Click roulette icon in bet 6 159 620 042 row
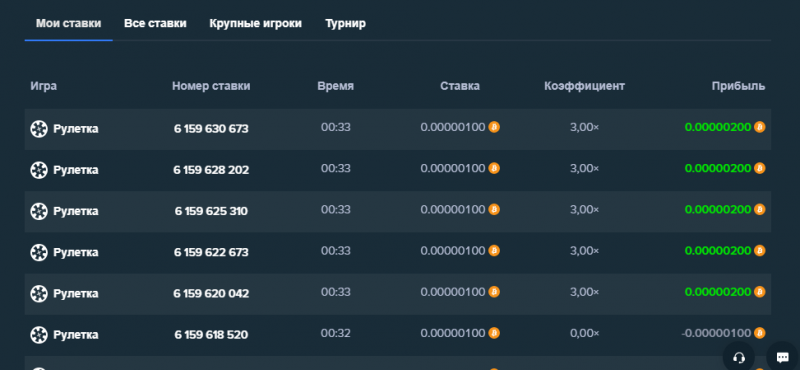Screen dimensions: 800x370 tap(39, 293)
